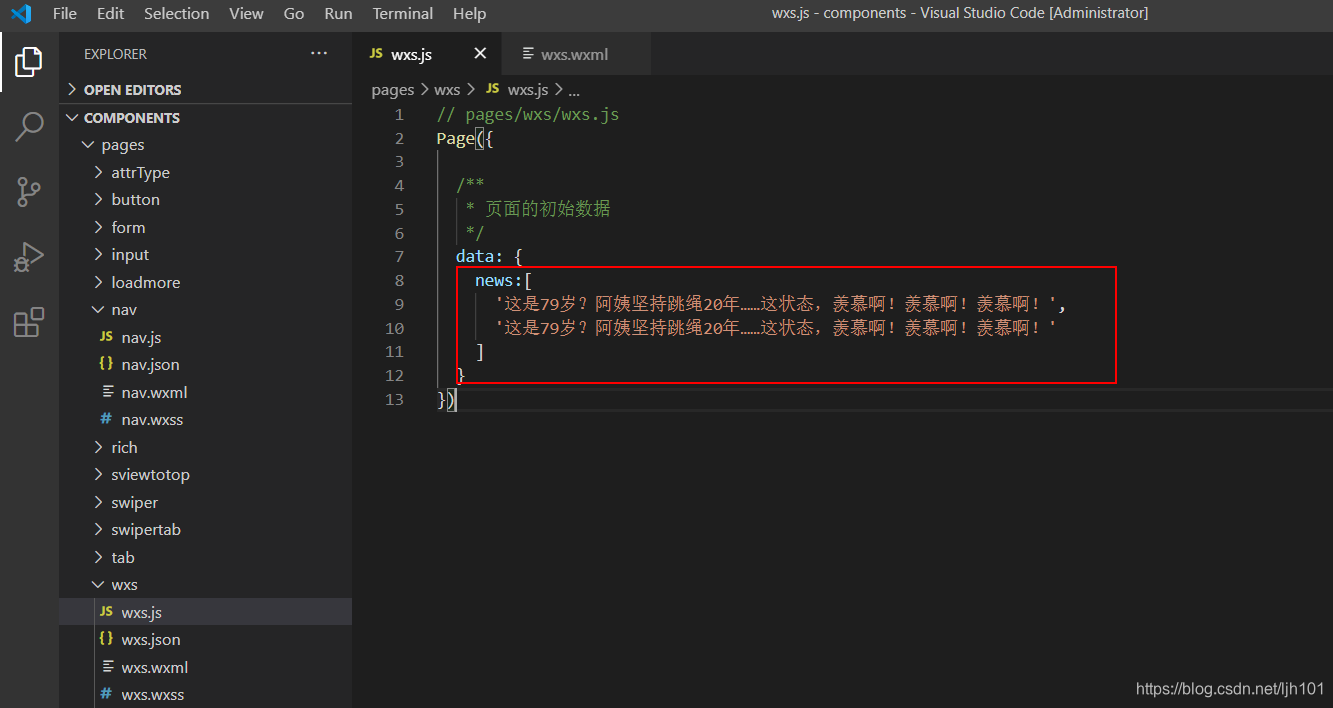Click the wxs folder breadcrumb segment
This screenshot has height=708, width=1333.
447,90
